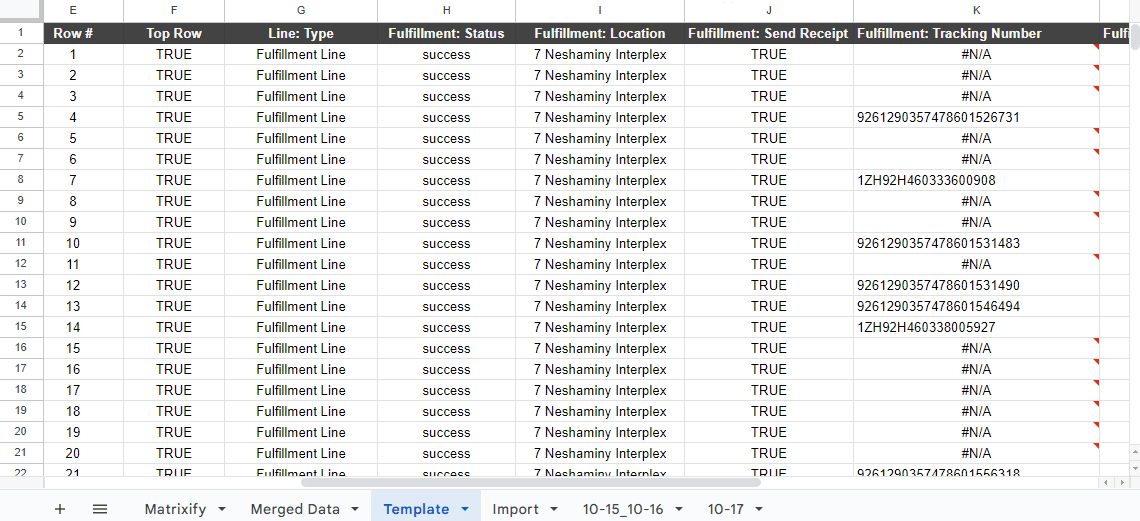
Task: Select tracking number cell 1ZH92H460333600908
Action: coord(926,181)
